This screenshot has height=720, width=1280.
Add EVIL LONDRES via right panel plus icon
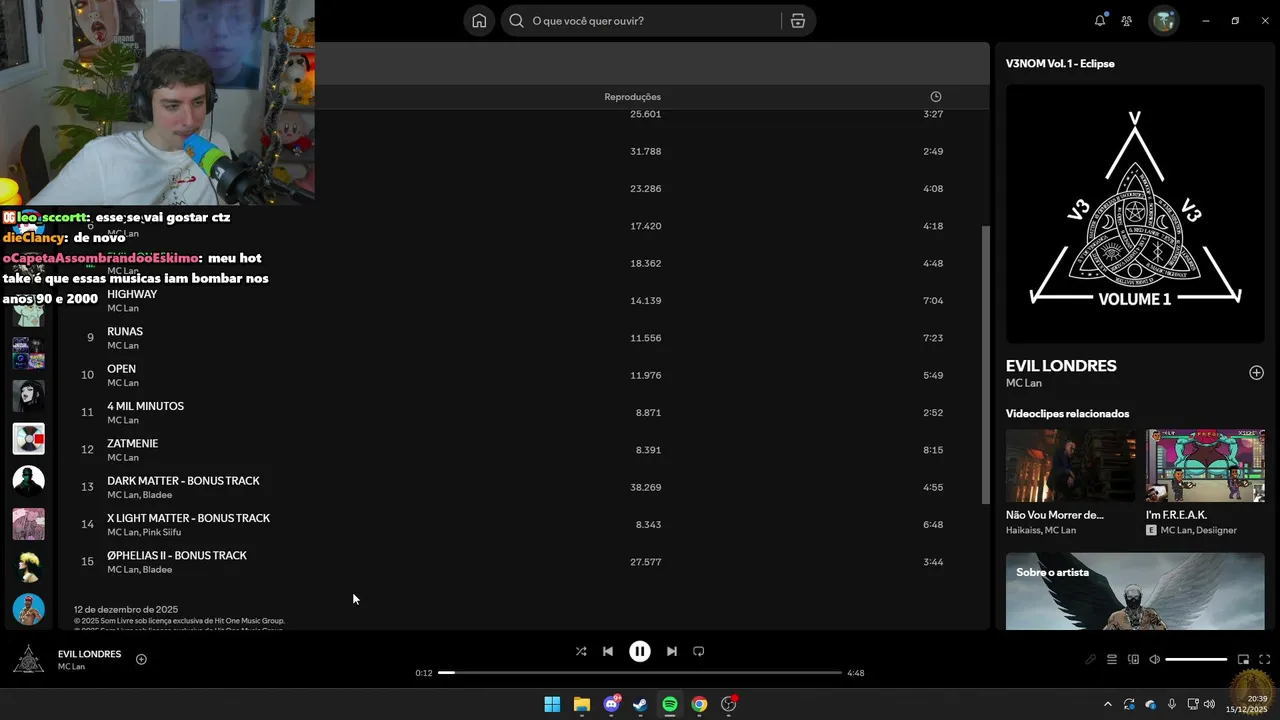point(1256,373)
